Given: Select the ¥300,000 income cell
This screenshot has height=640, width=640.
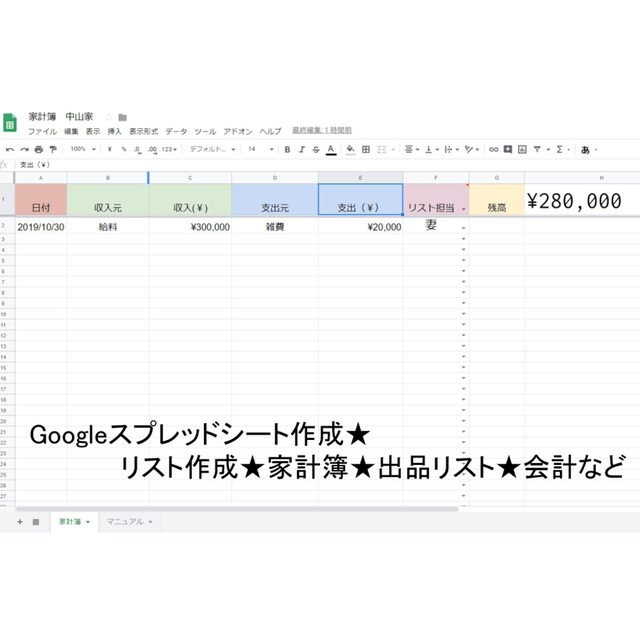Looking at the screenshot, I should click(x=190, y=227).
